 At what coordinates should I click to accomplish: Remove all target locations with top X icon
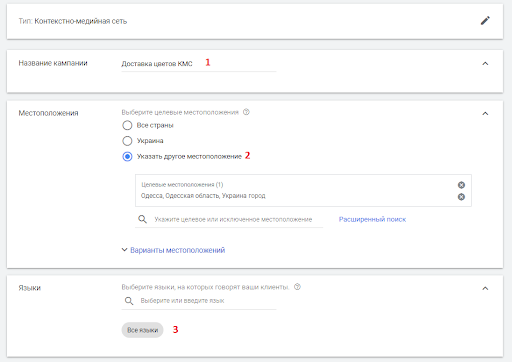point(461,185)
